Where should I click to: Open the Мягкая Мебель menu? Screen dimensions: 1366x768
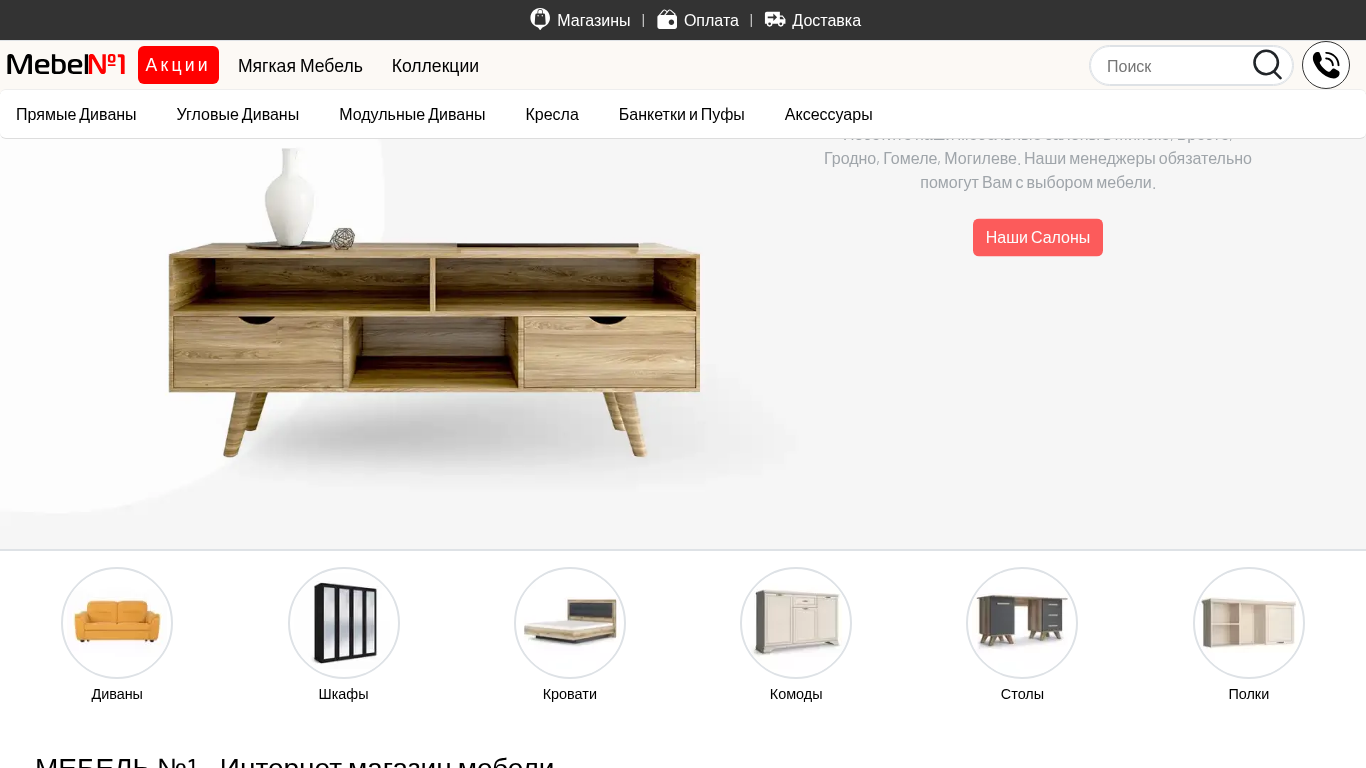(x=300, y=66)
